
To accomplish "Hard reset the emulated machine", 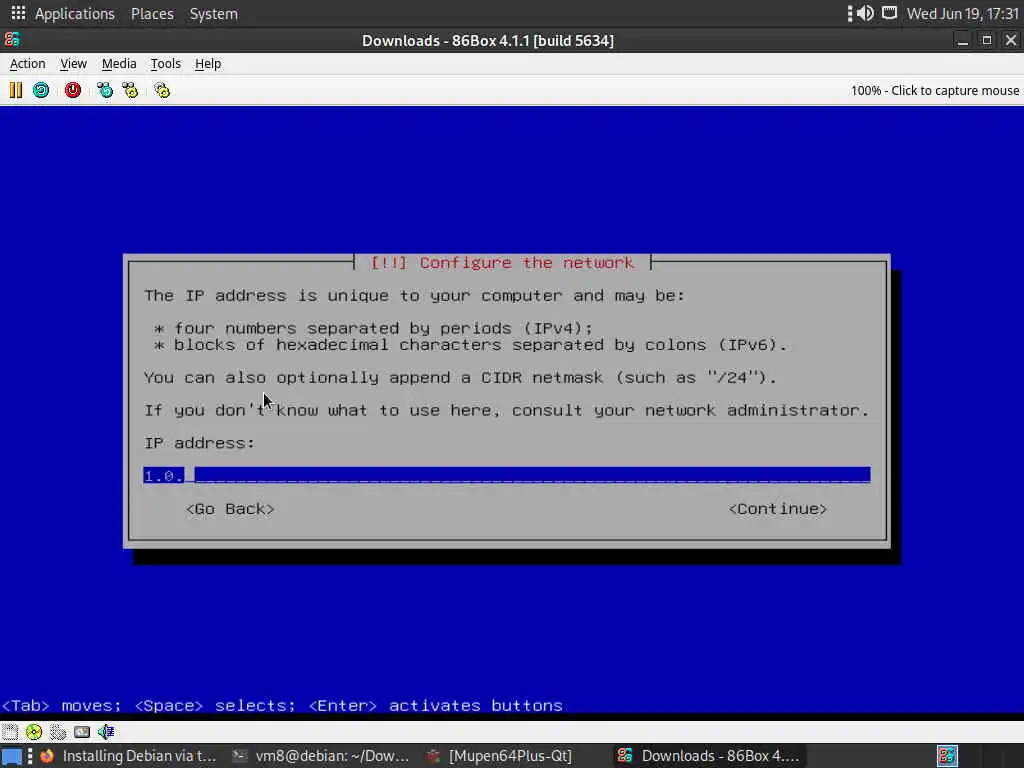I will (41, 90).
